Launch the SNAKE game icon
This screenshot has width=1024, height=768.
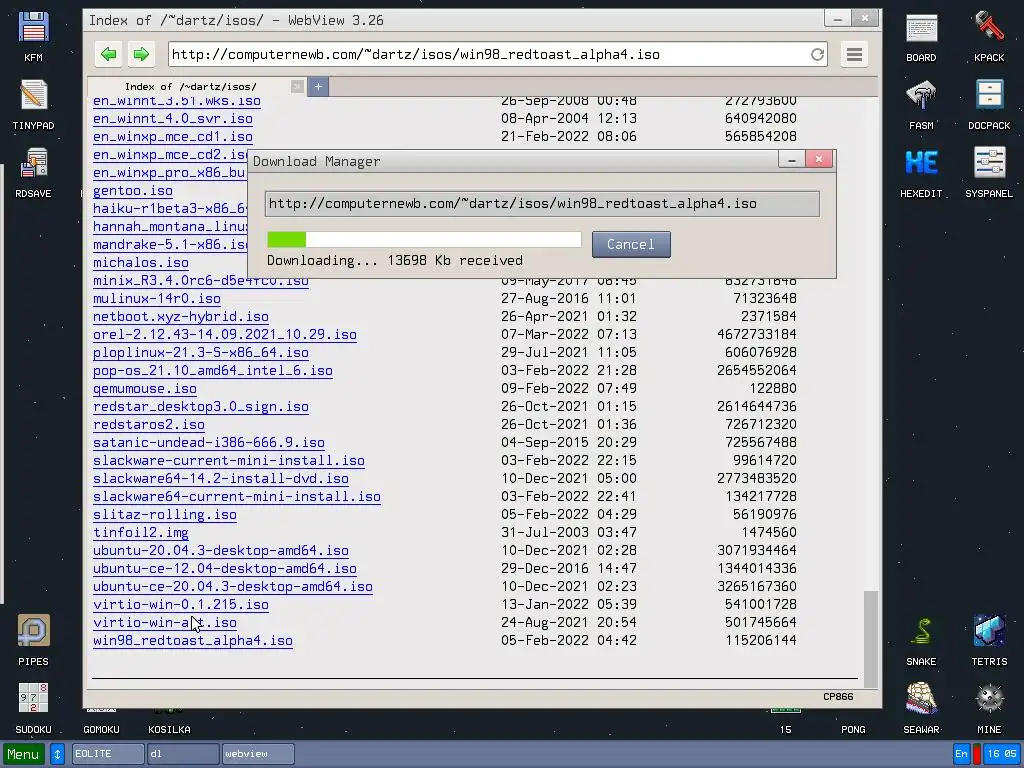(x=921, y=640)
